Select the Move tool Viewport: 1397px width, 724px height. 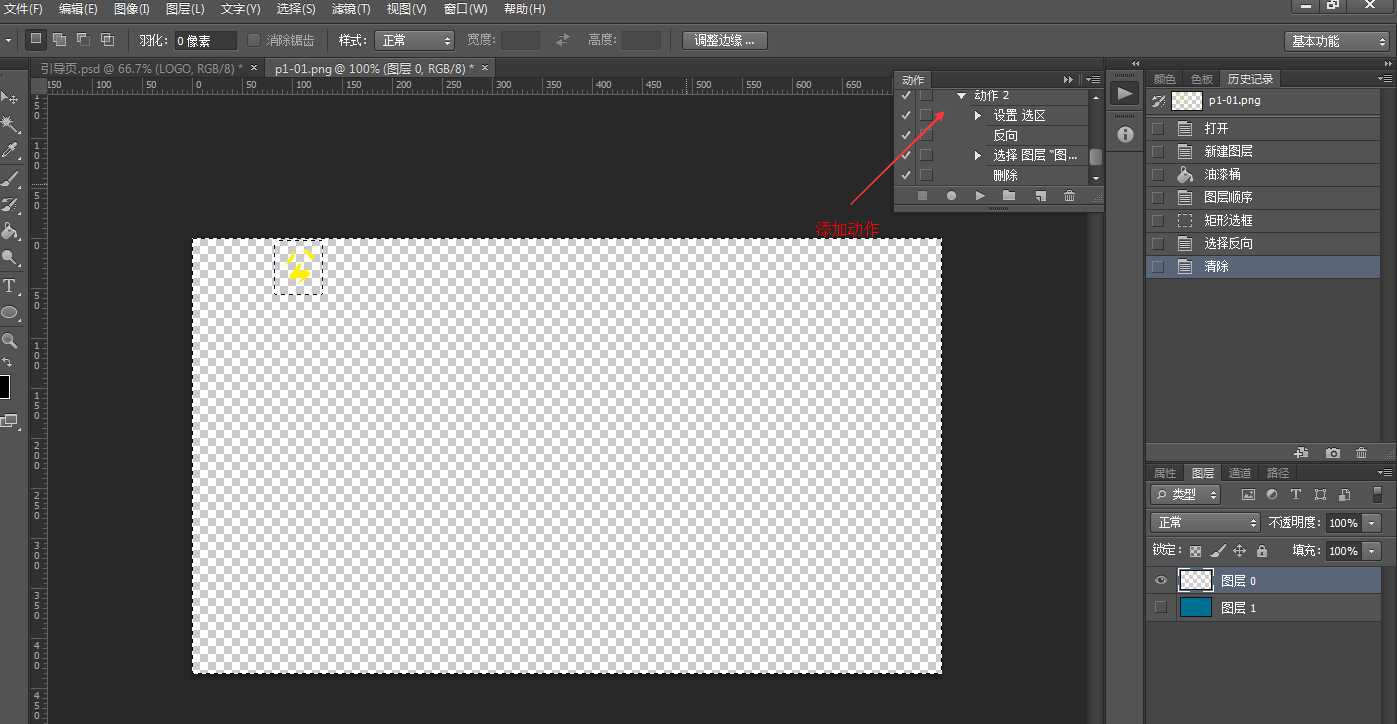point(9,98)
